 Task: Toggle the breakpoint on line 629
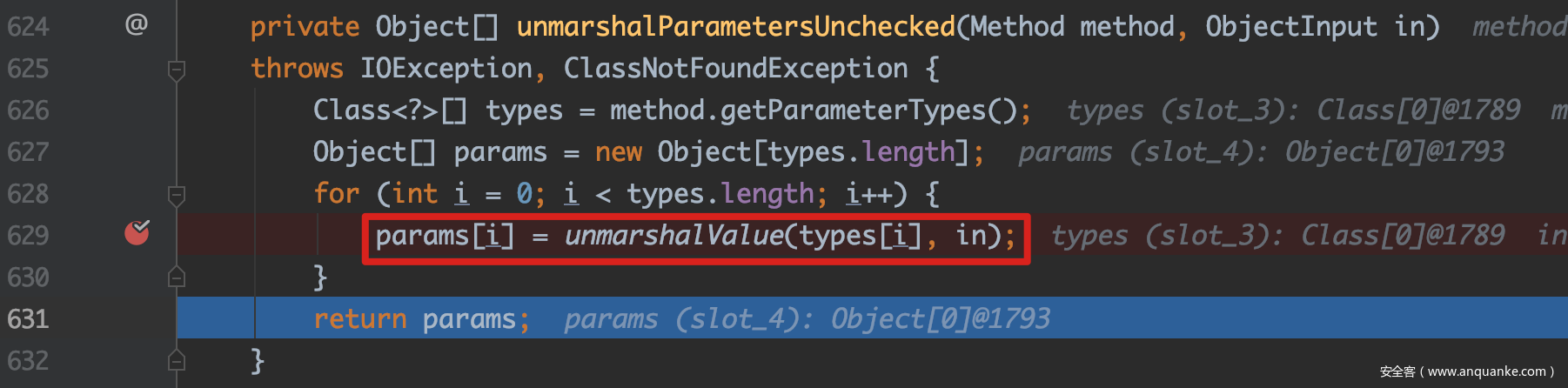[137, 232]
